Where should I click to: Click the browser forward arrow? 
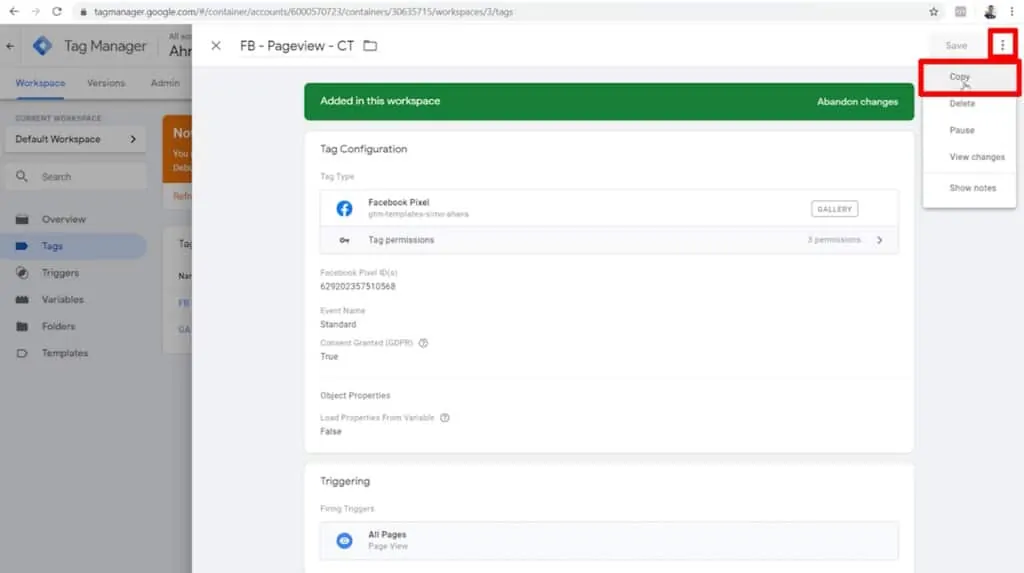point(35,11)
